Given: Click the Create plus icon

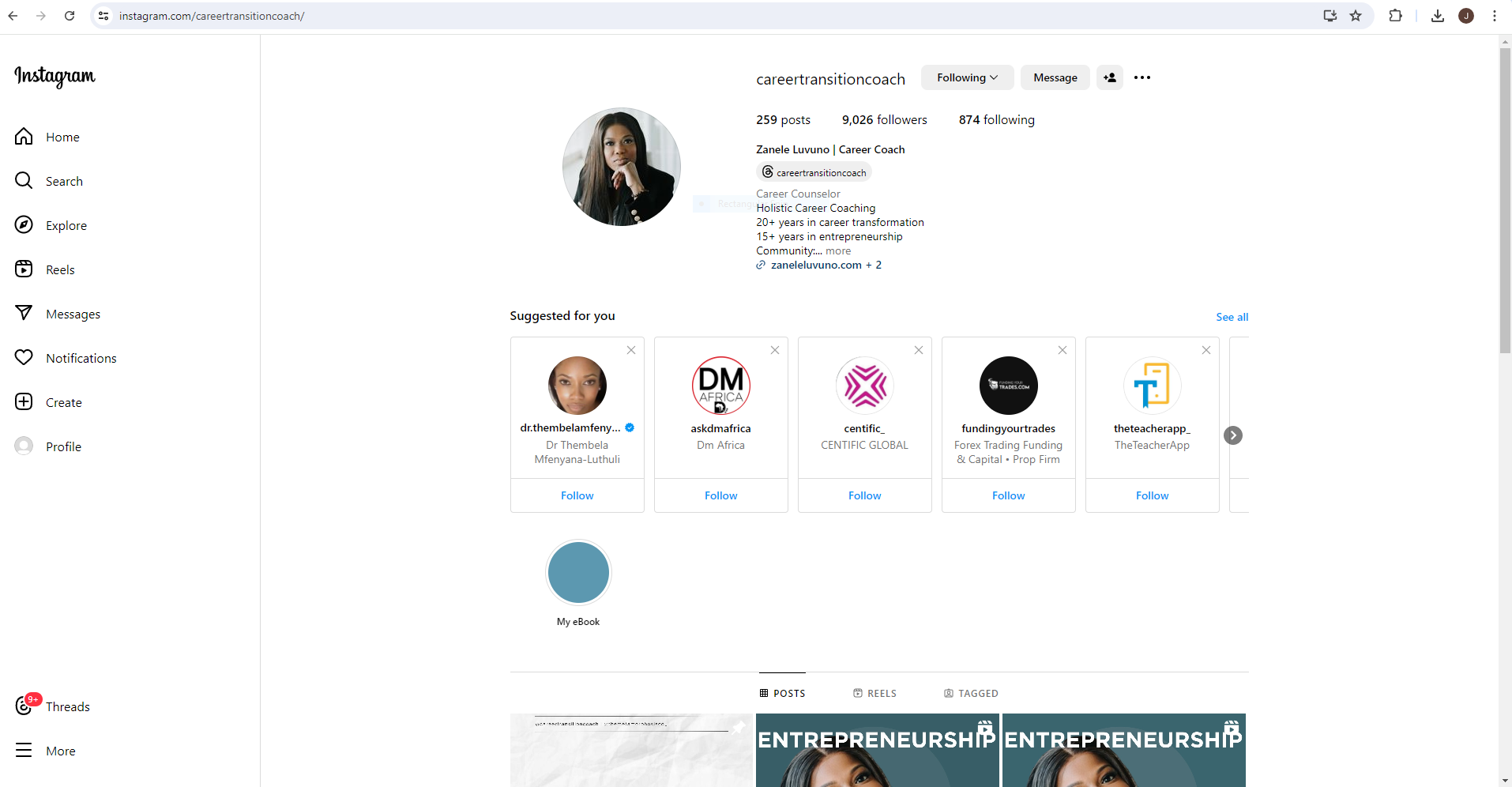Looking at the screenshot, I should click(x=24, y=402).
